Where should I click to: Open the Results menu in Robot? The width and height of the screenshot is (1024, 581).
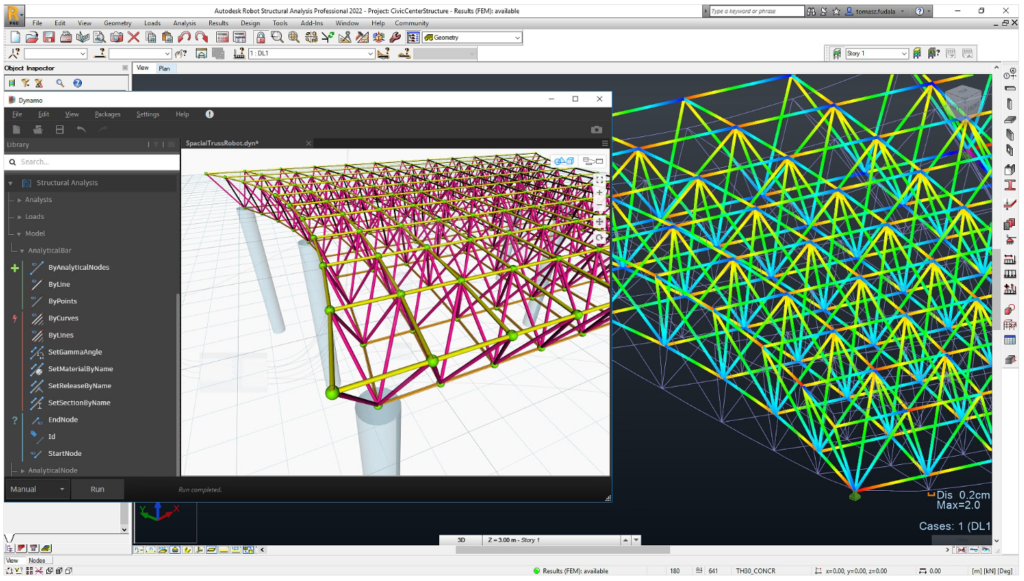pos(218,22)
